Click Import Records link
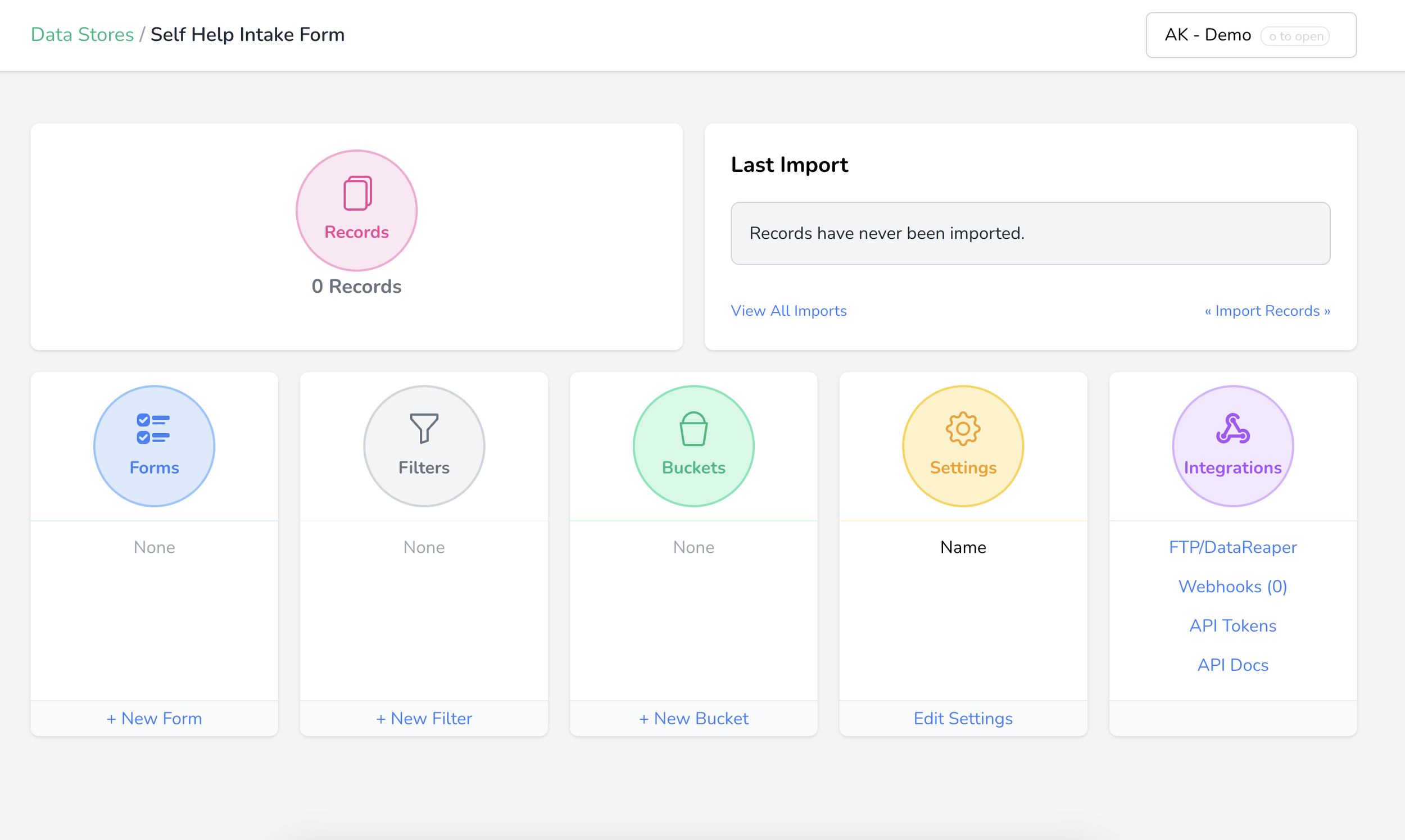This screenshot has height=840, width=1405. click(1267, 311)
